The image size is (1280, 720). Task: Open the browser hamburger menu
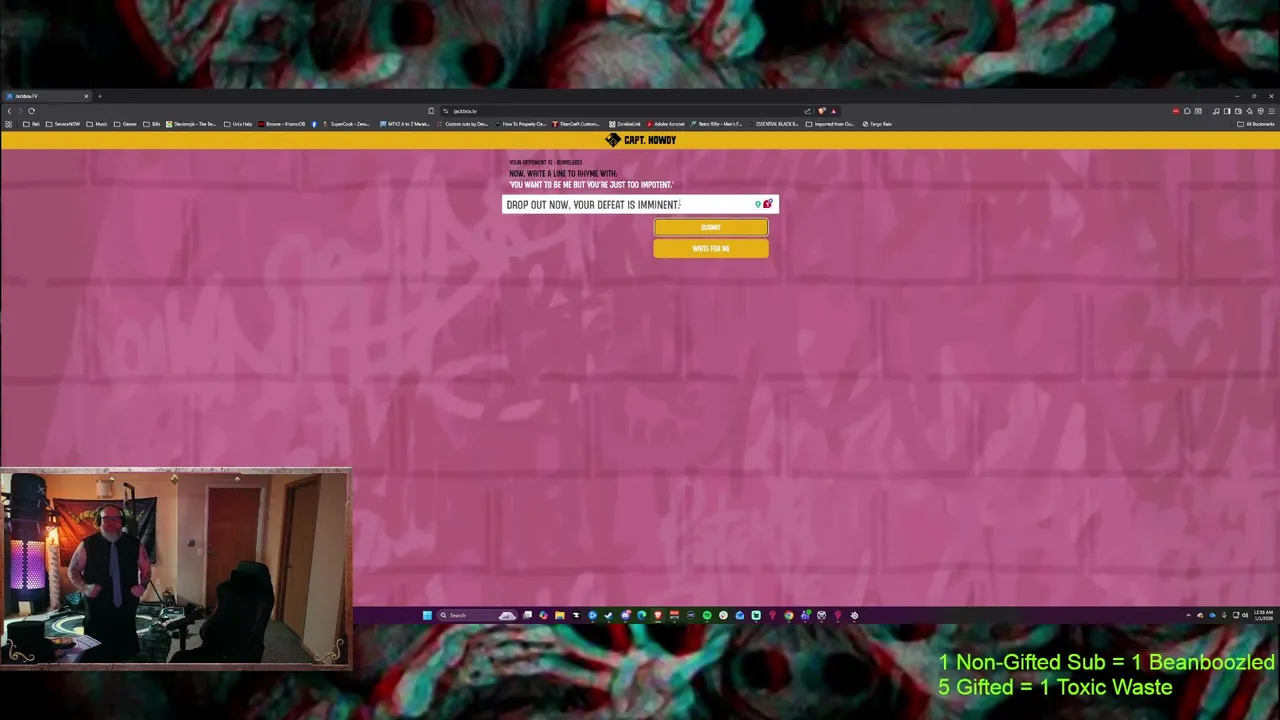[x=1272, y=111]
